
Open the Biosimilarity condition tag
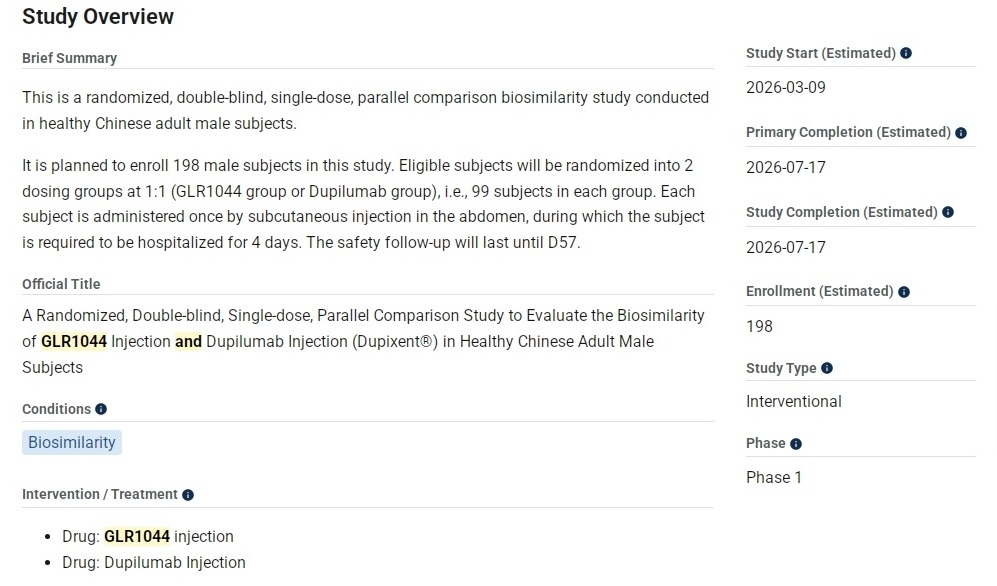click(x=72, y=442)
